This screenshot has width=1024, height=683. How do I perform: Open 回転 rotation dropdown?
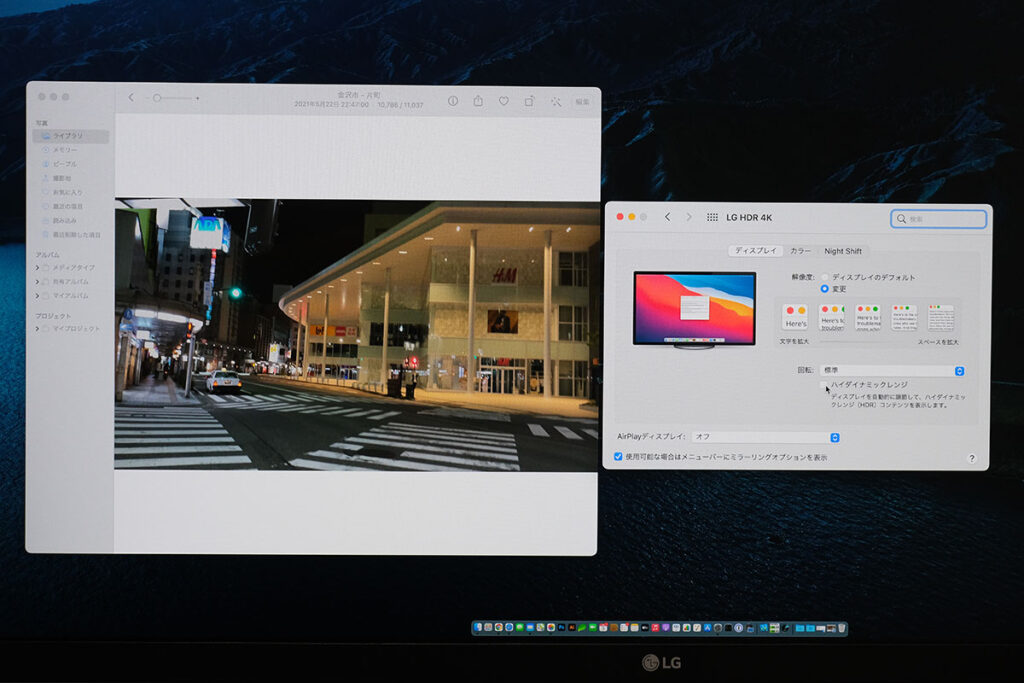click(893, 370)
